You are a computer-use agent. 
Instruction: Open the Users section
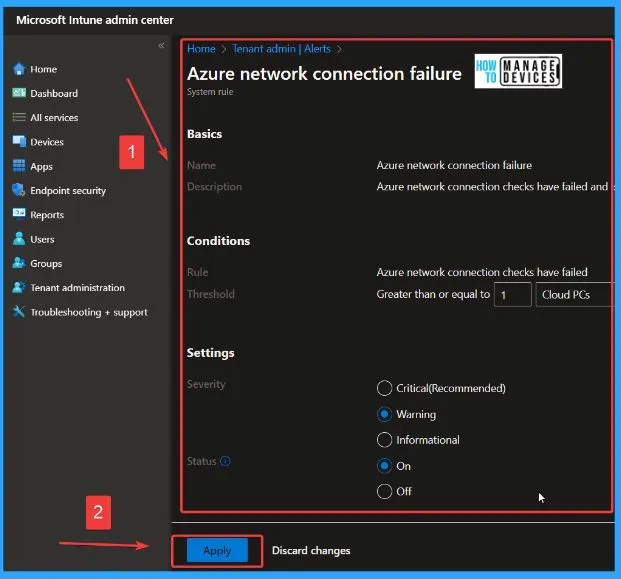click(42, 239)
